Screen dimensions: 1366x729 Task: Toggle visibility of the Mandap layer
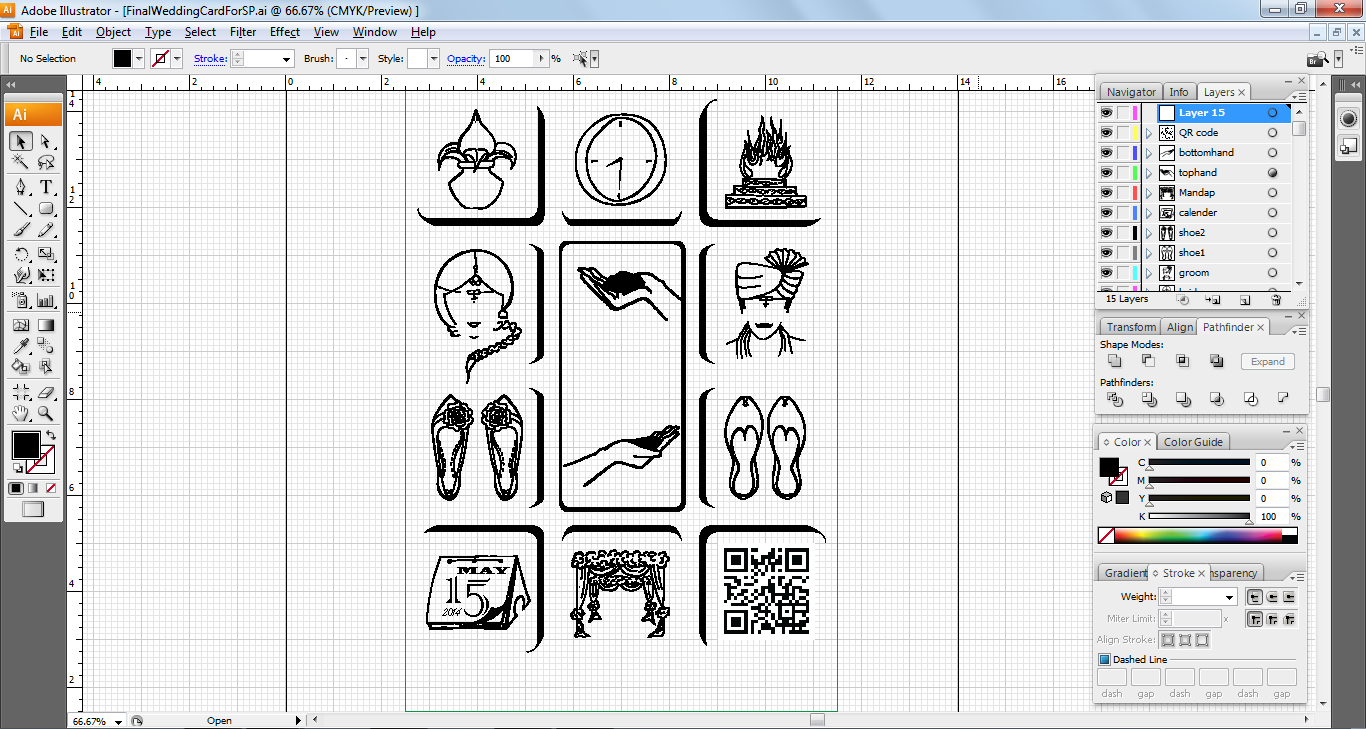coord(1106,193)
